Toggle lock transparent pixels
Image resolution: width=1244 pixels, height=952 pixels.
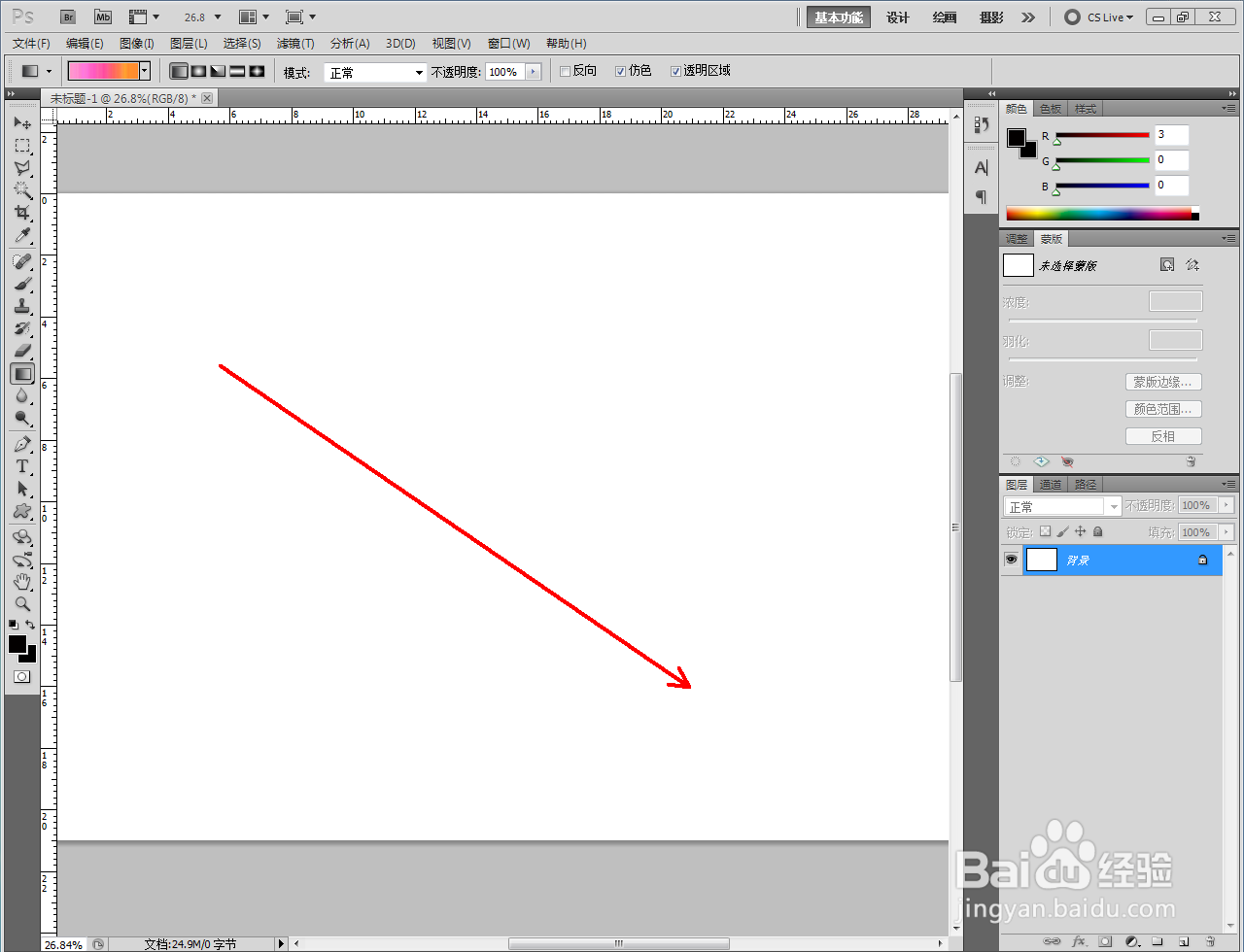[x=1046, y=532]
